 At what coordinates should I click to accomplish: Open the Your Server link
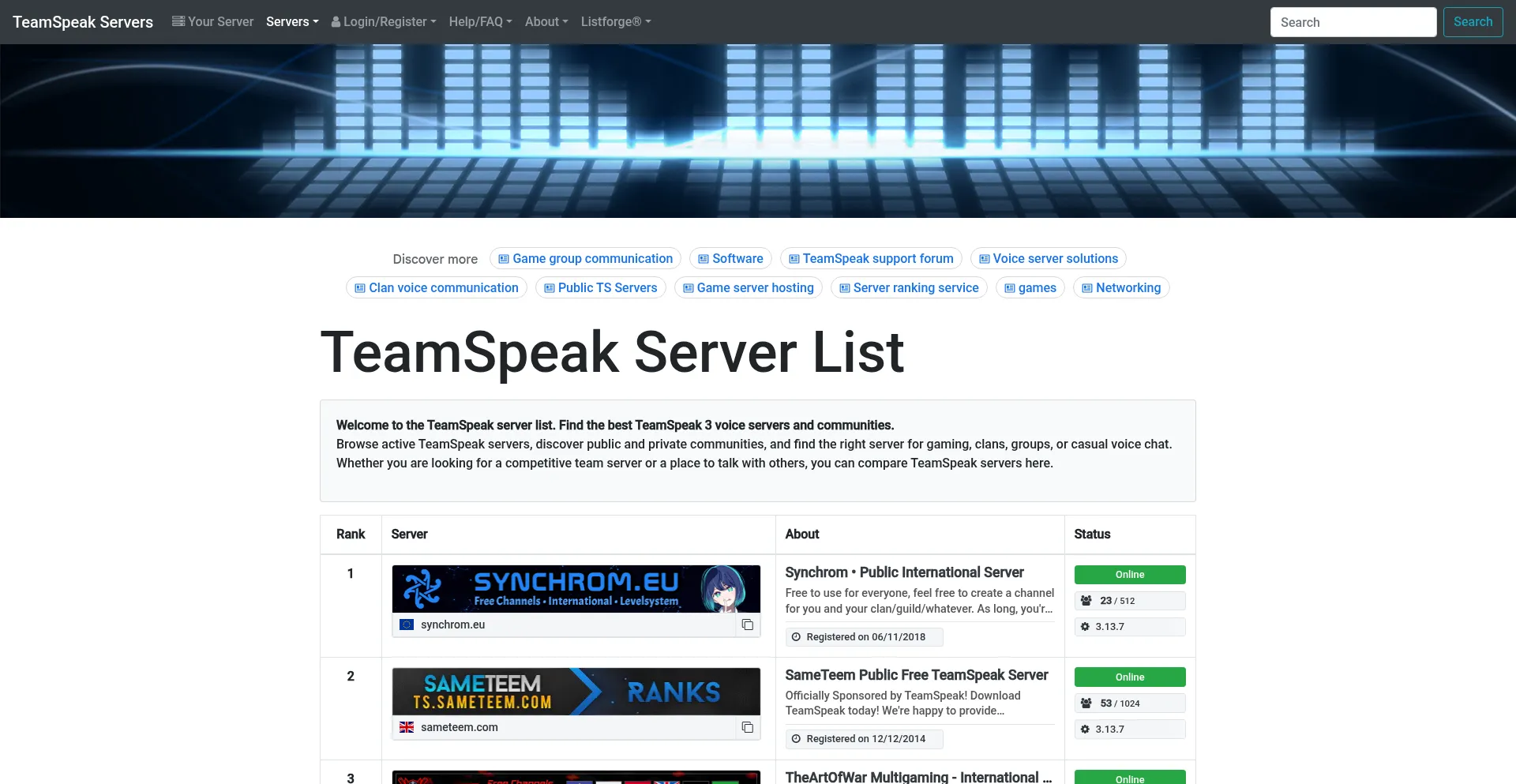[x=212, y=22]
